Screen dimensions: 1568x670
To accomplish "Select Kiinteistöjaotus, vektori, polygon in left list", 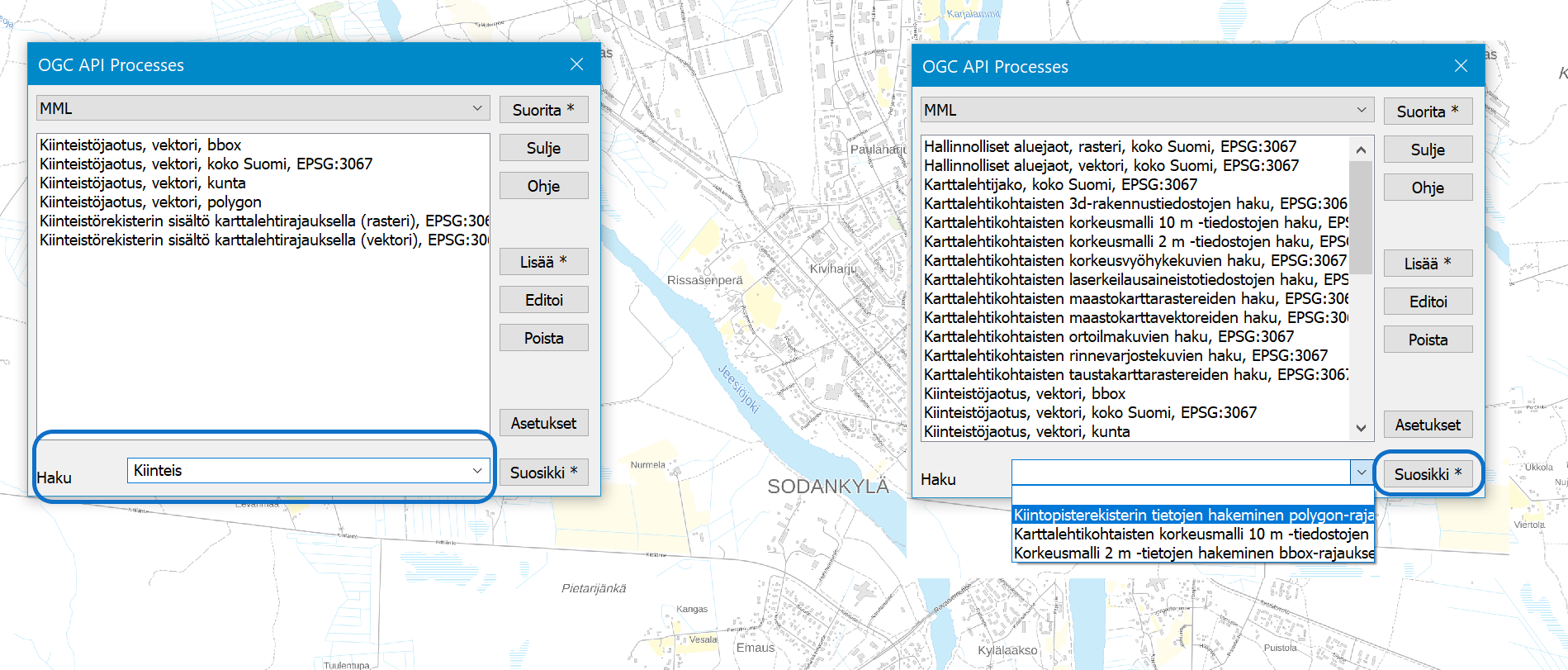I will coord(150,202).
